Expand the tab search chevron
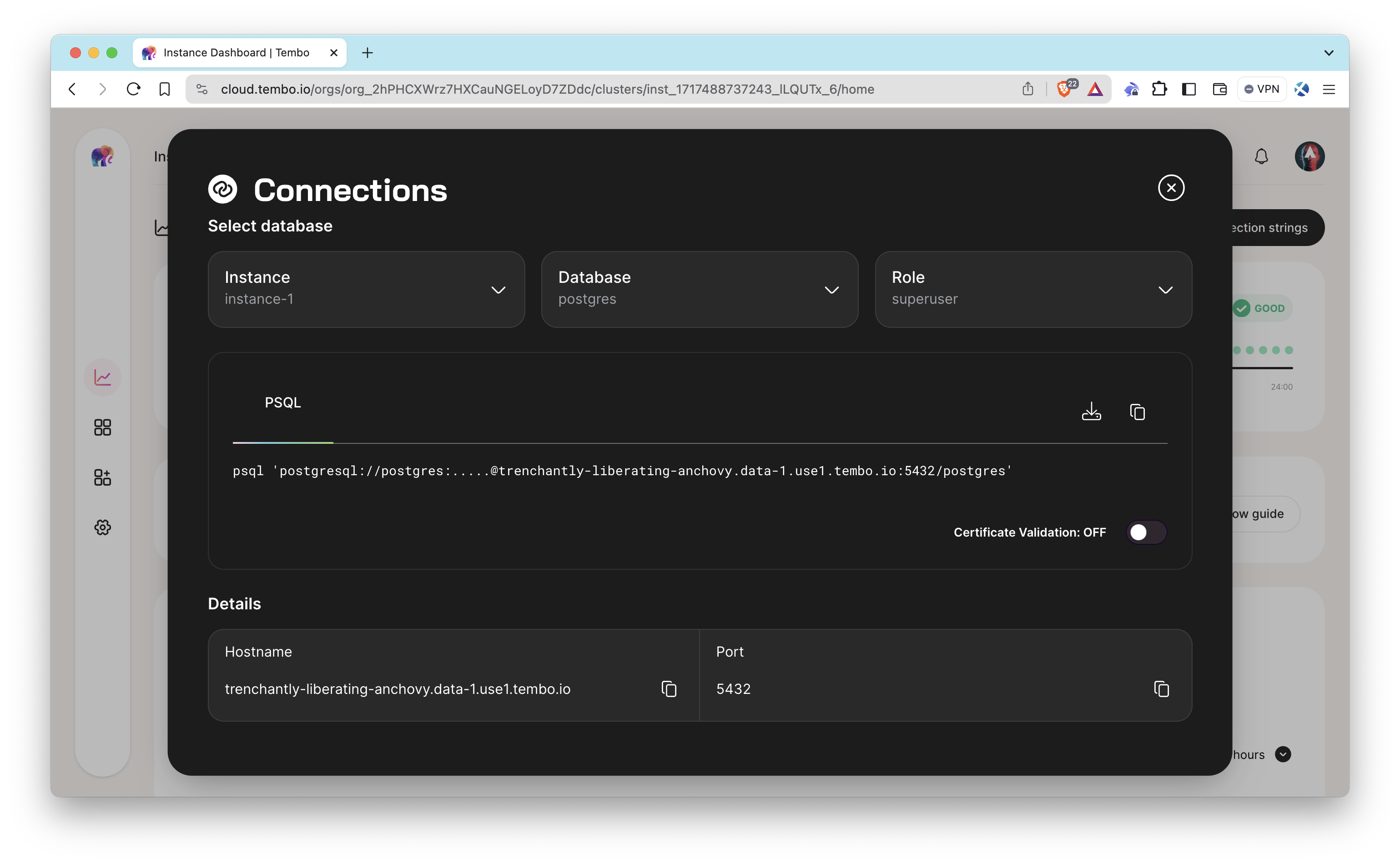This screenshot has height=864, width=1400. click(x=1329, y=53)
